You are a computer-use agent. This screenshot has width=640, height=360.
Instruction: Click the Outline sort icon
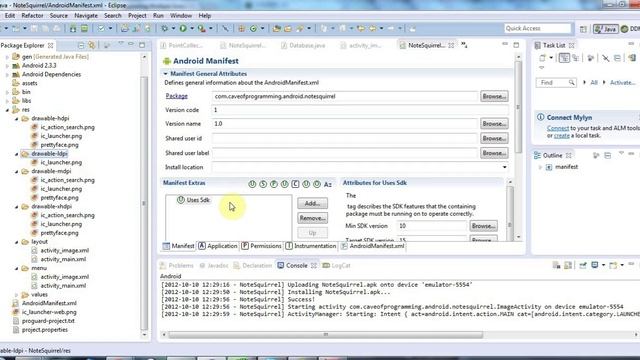596,156
